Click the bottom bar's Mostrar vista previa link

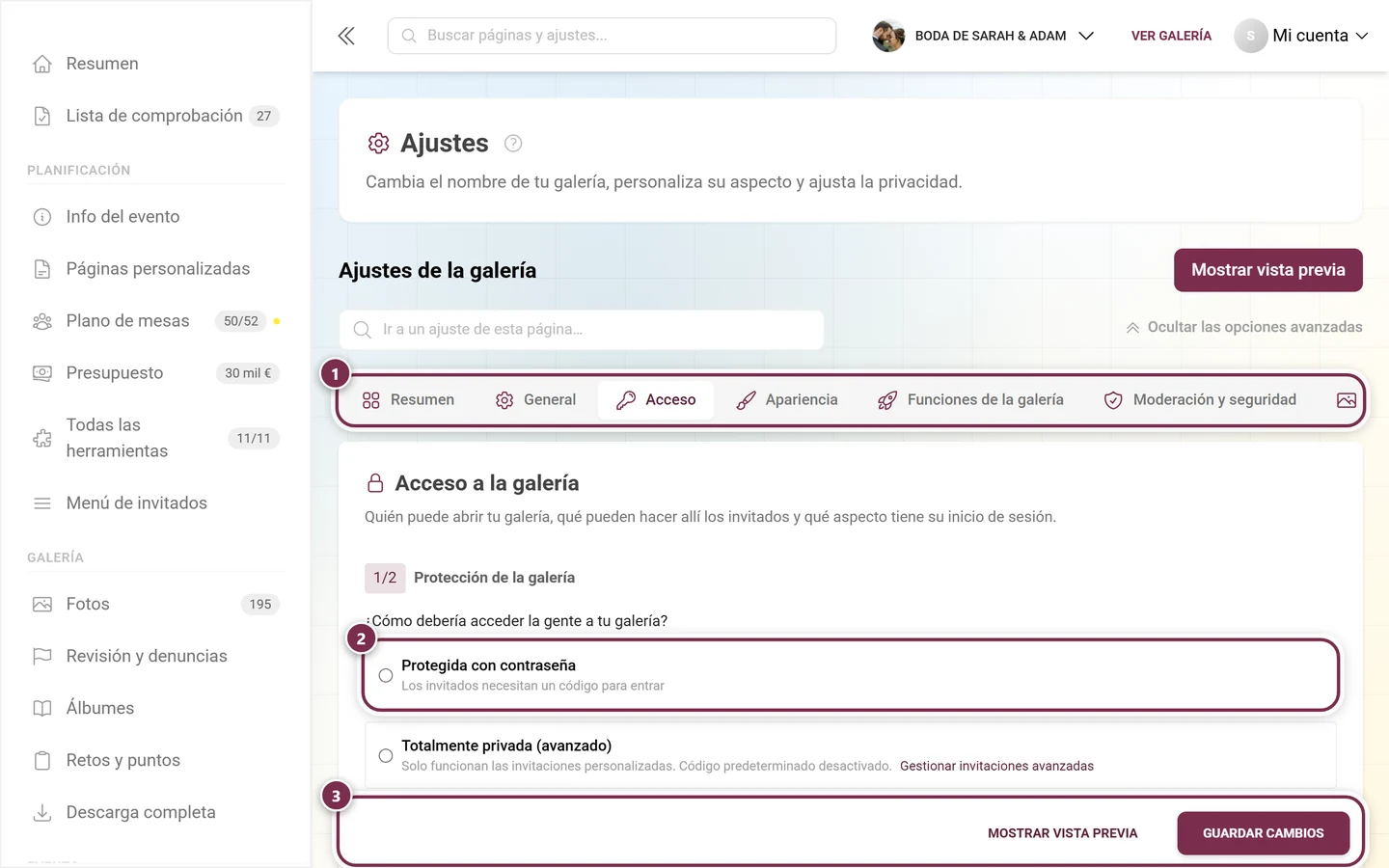[x=1063, y=833]
